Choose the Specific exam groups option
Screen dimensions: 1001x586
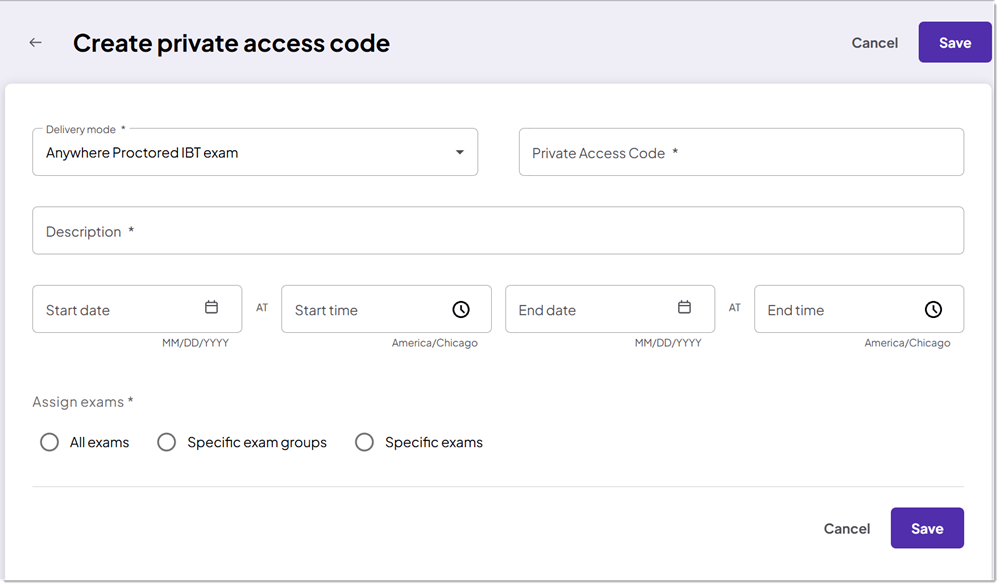[x=167, y=442]
